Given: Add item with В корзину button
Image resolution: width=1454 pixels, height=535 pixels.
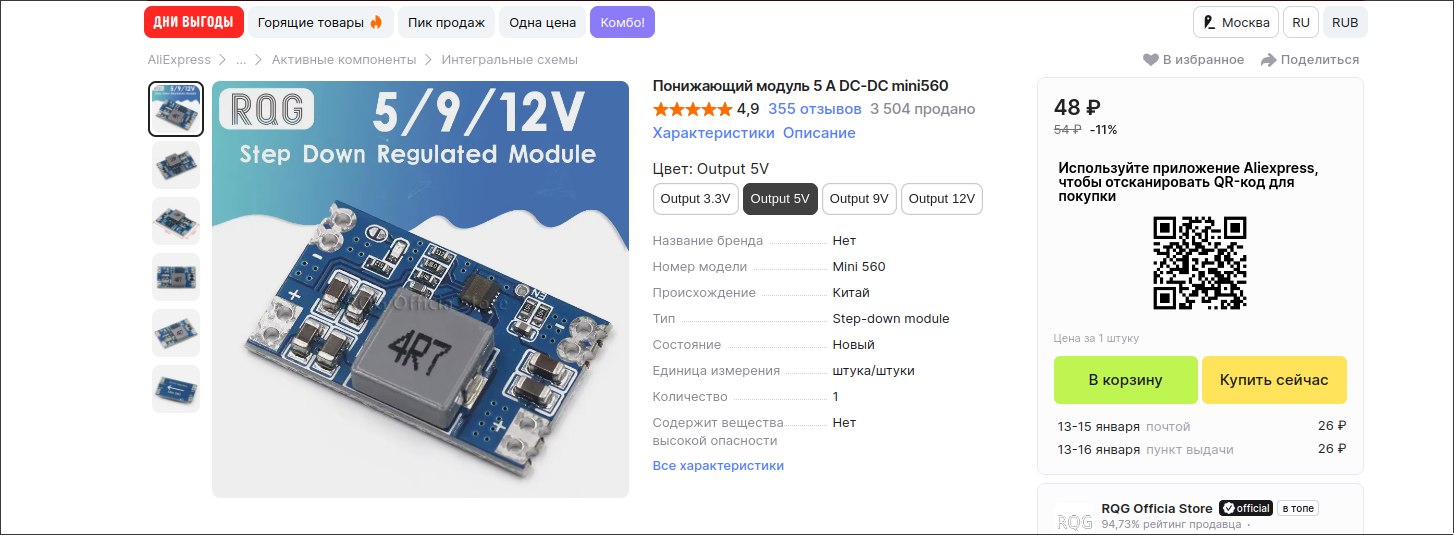Looking at the screenshot, I should [1126, 380].
